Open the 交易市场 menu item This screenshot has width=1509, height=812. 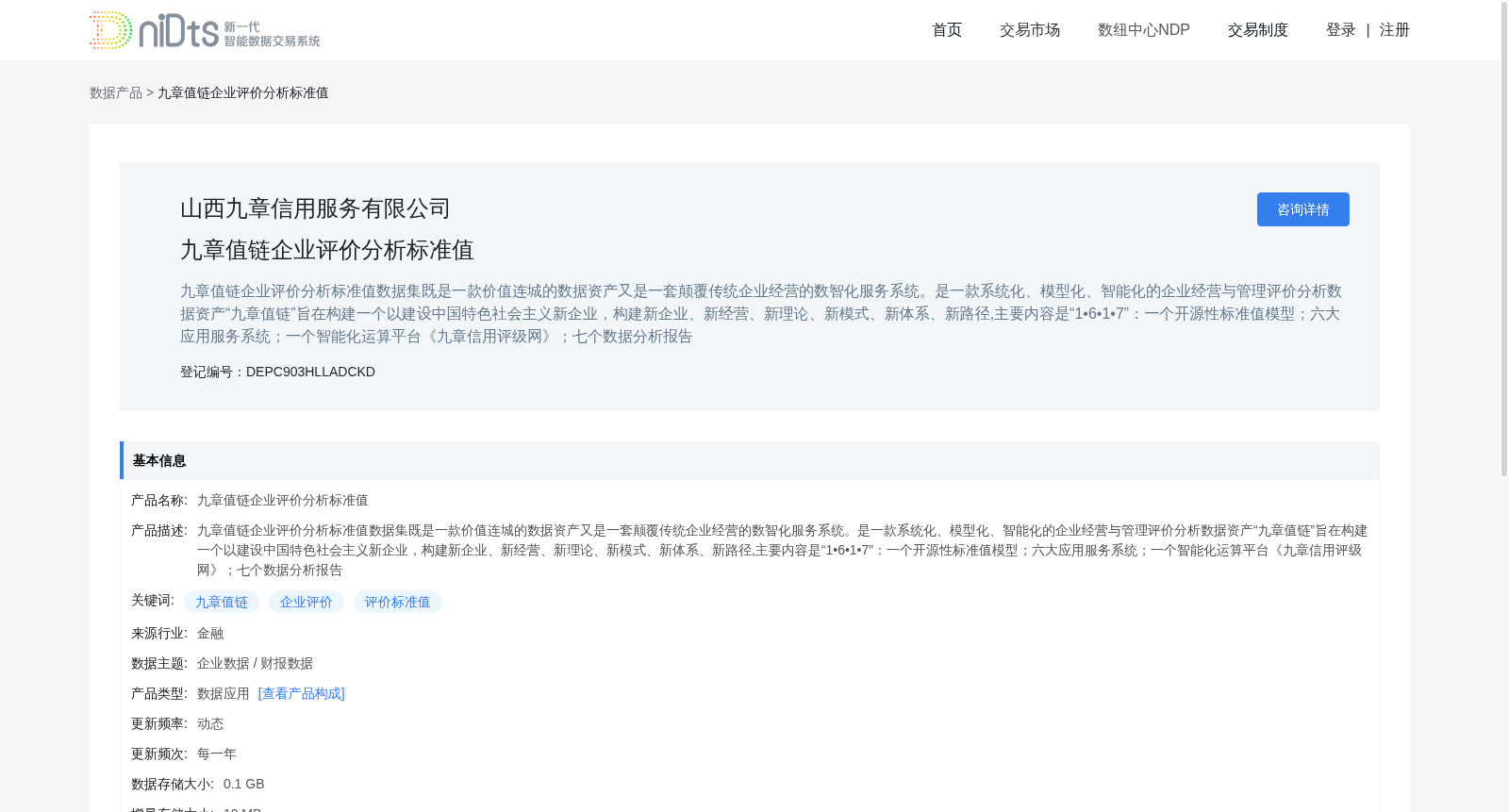coord(1030,30)
